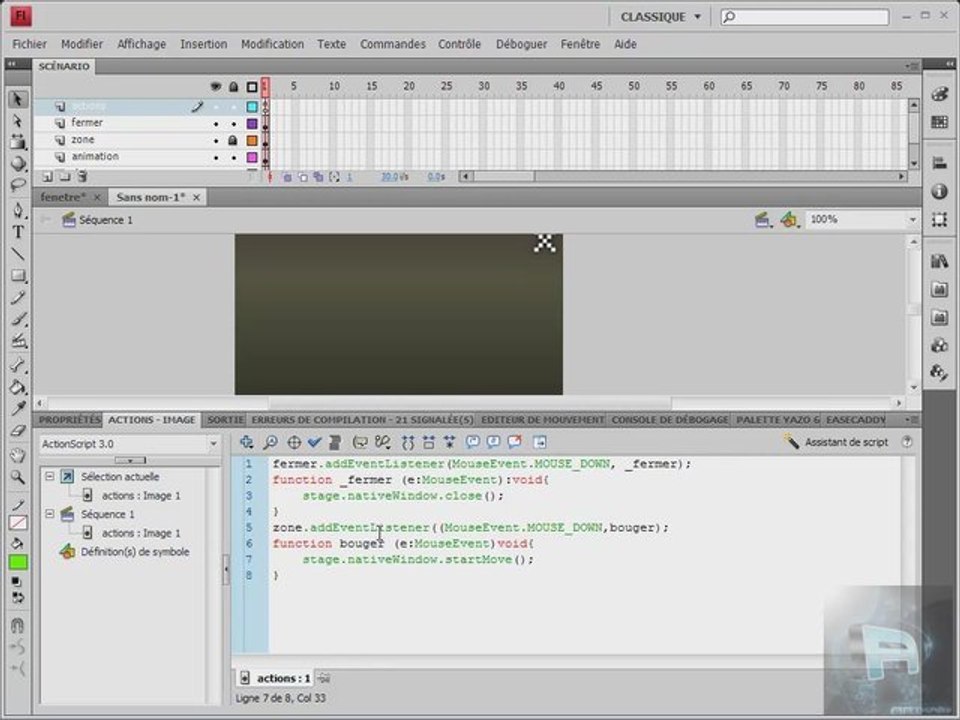Open the Fichier menu
This screenshot has height=720, width=960.
29,44
